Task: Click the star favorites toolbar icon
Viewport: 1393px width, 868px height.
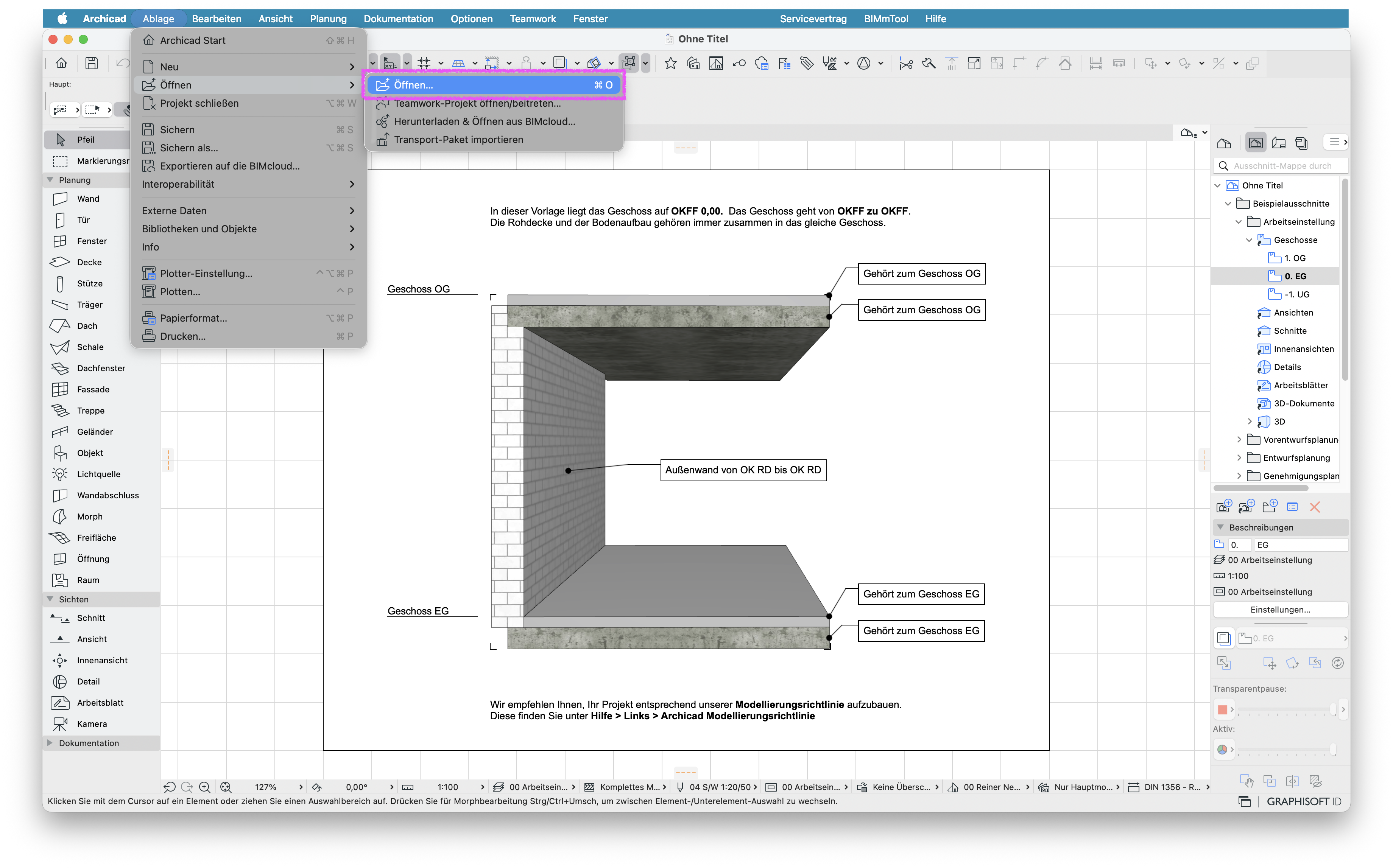Action: 671,63
